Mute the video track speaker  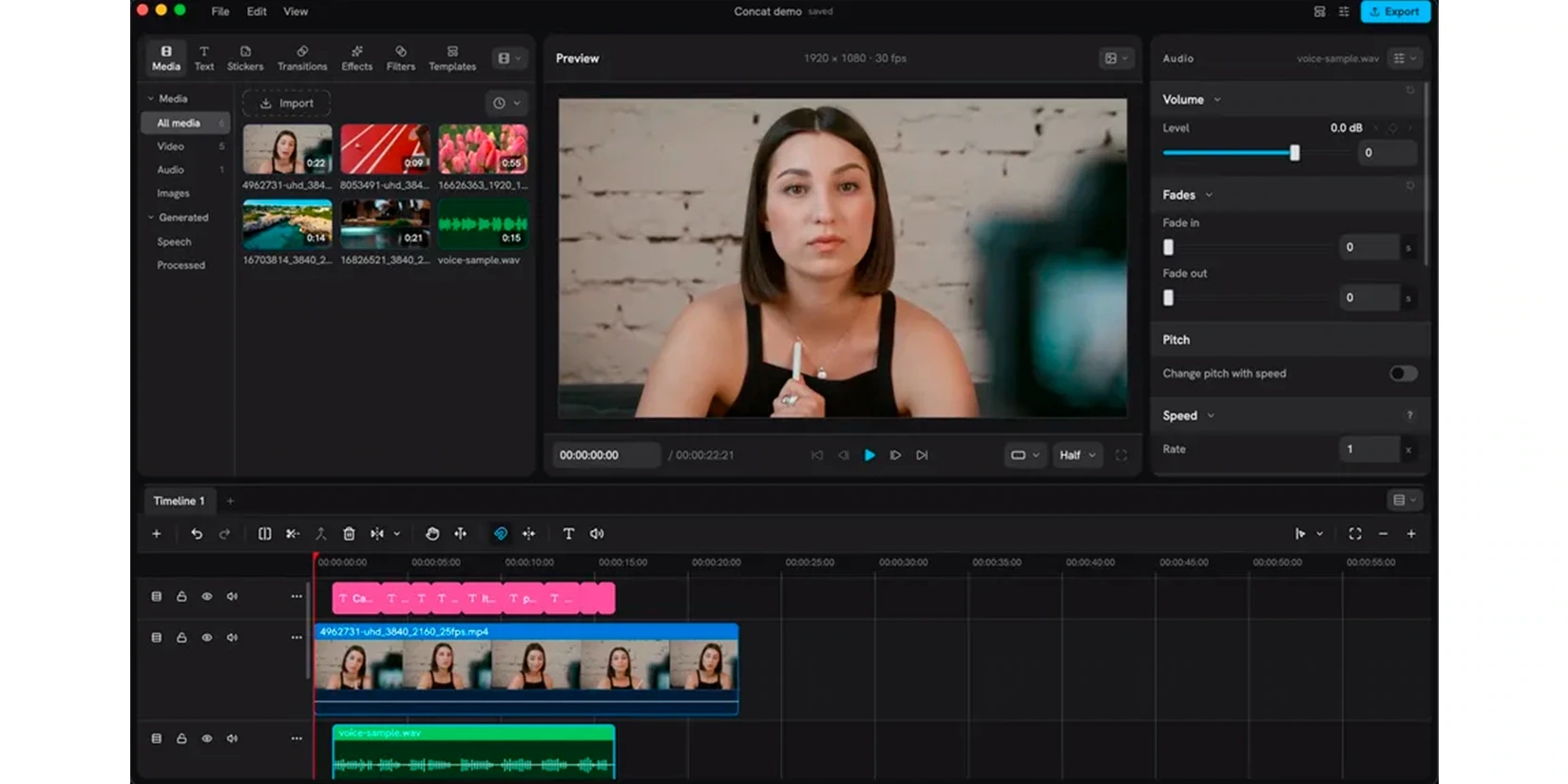232,638
